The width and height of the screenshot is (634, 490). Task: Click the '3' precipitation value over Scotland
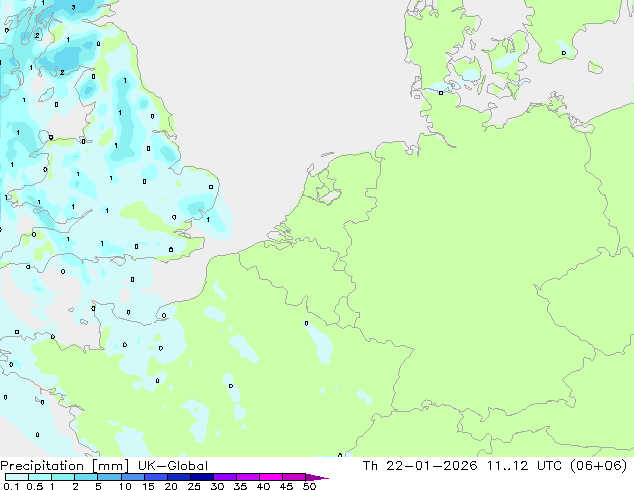pos(73,7)
